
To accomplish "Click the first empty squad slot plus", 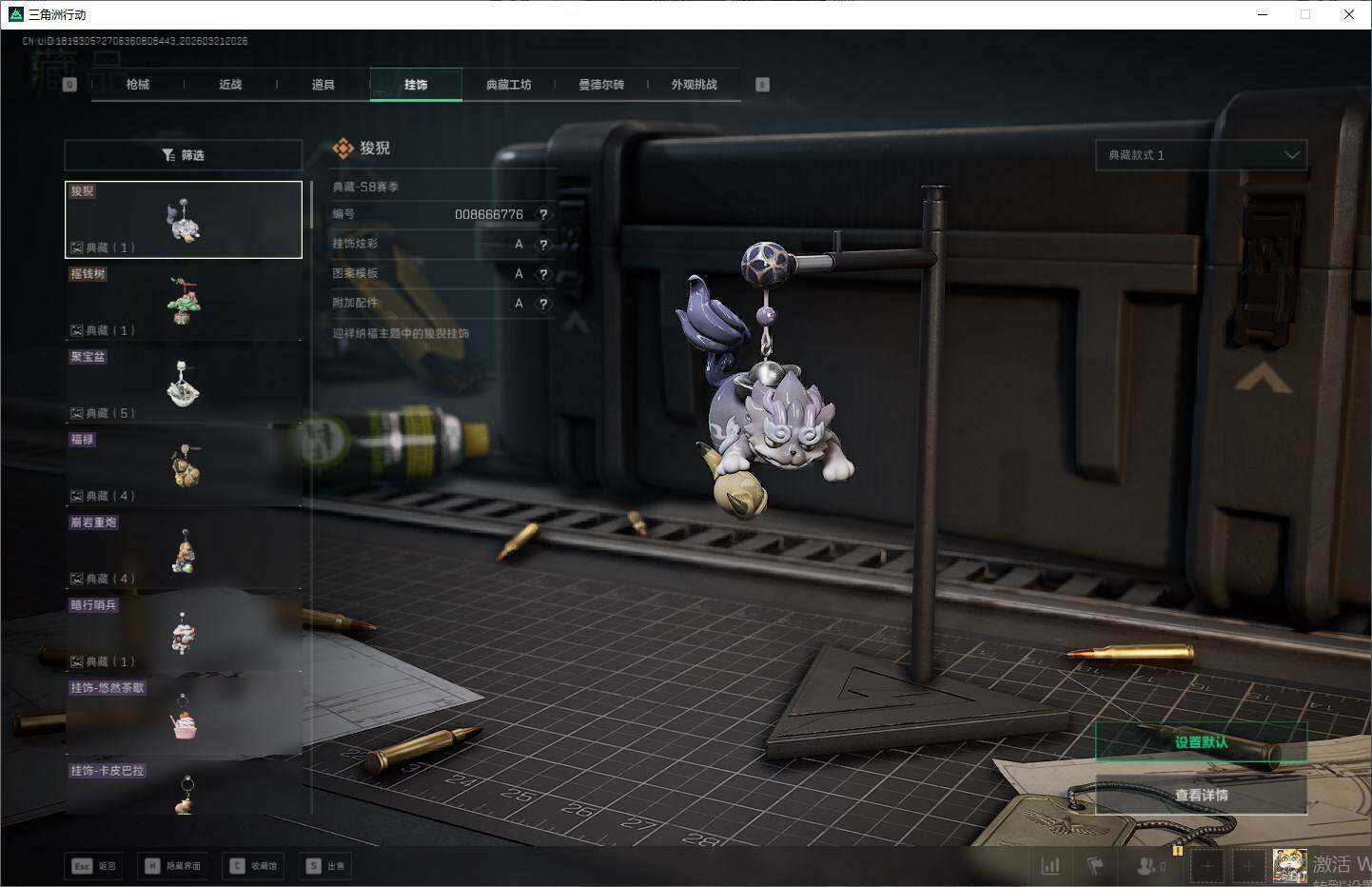I will 1207,866.
